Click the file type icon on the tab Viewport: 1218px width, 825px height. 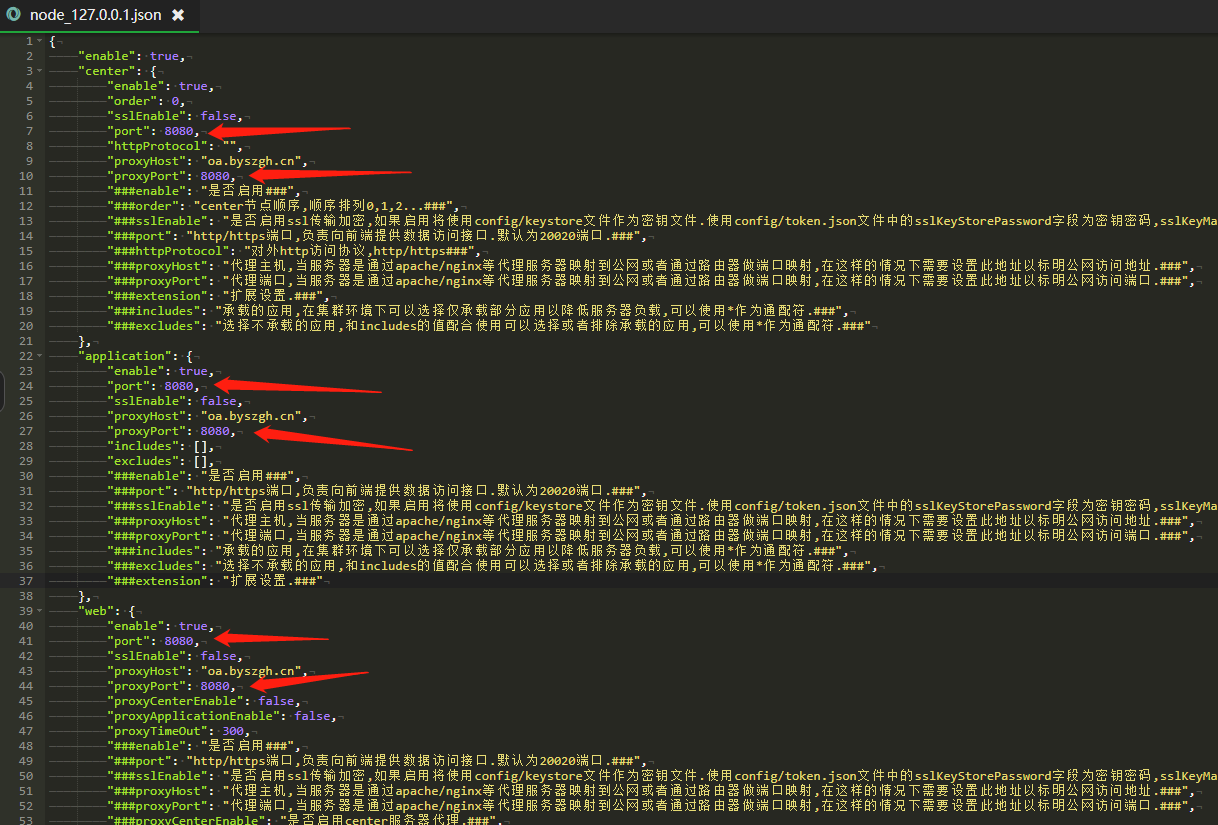pyautogui.click(x=13, y=15)
